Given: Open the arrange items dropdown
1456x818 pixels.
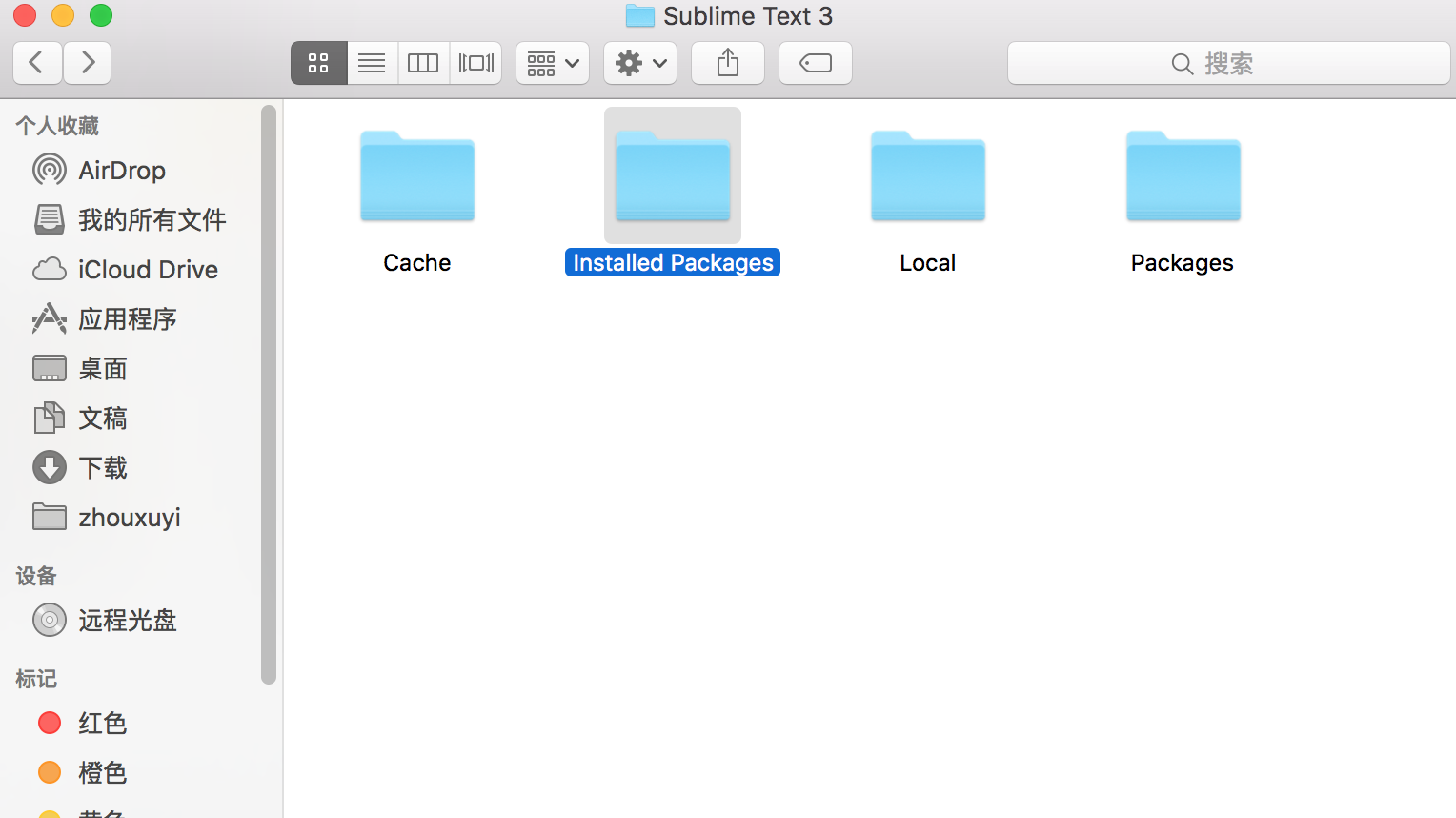Looking at the screenshot, I should pyautogui.click(x=552, y=63).
